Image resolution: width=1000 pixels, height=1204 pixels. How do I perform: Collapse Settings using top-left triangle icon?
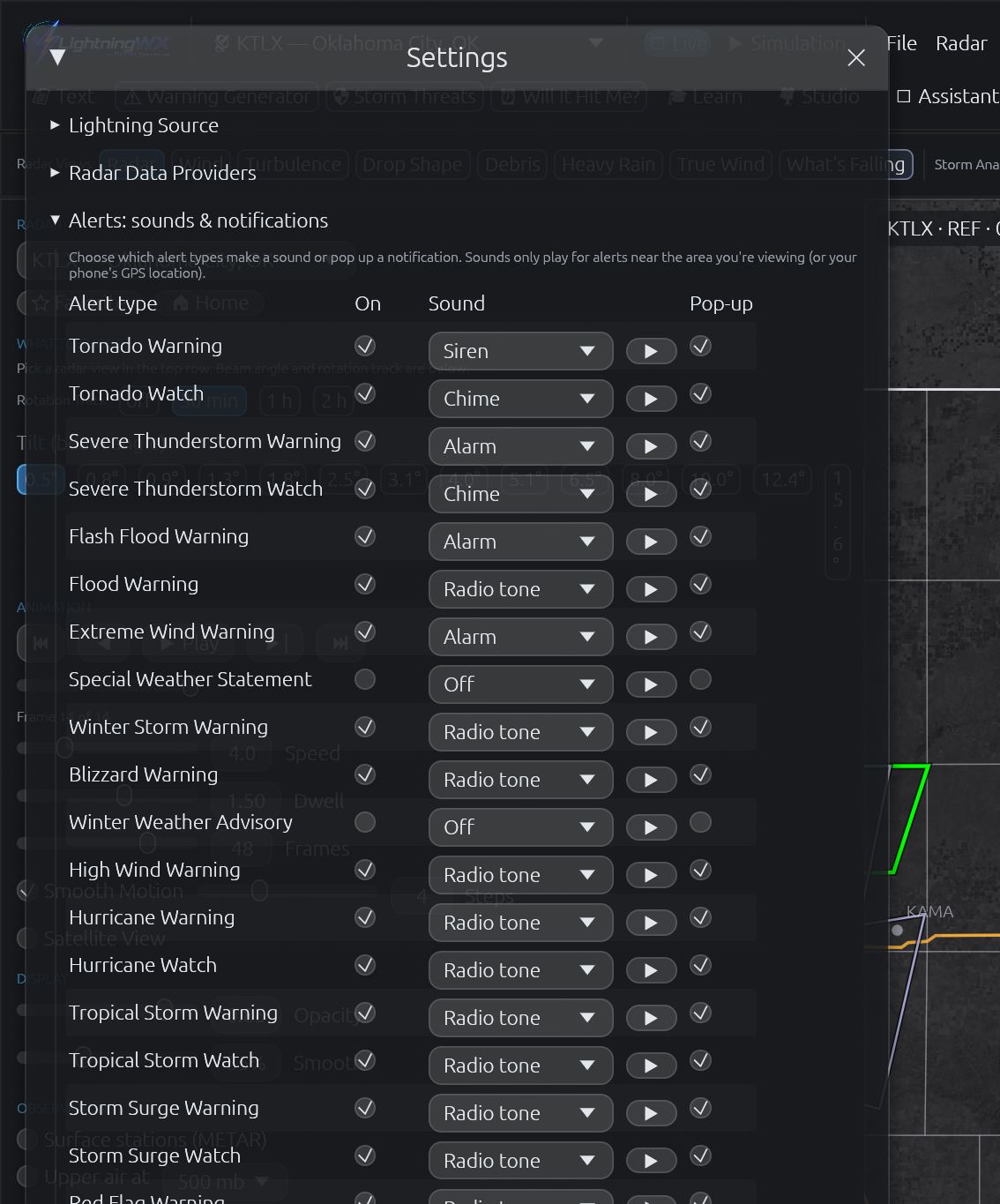(x=57, y=57)
